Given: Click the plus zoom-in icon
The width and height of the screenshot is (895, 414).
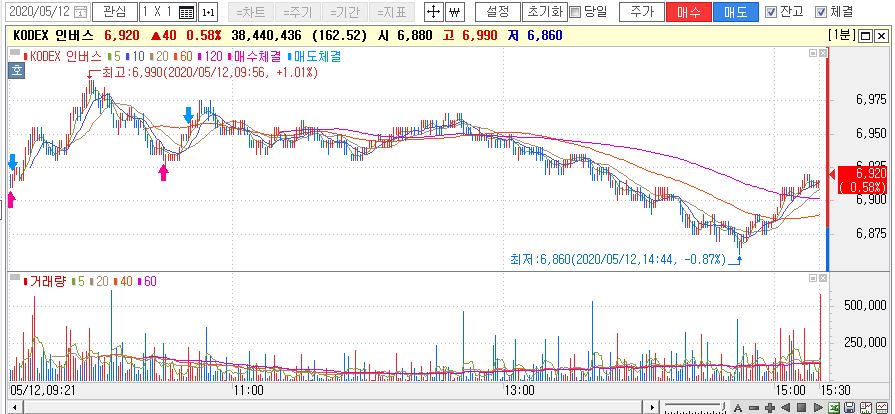Looking at the screenshot, I should (770, 408).
